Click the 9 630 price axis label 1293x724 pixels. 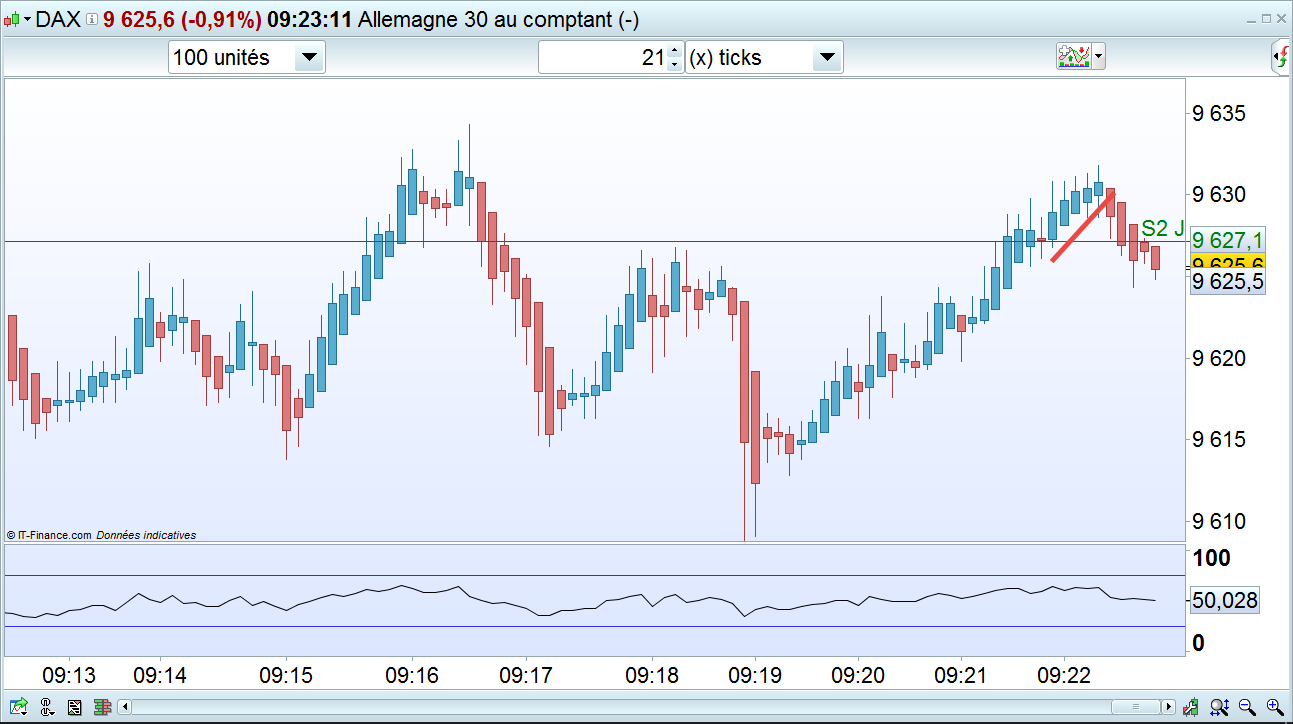pos(1219,194)
